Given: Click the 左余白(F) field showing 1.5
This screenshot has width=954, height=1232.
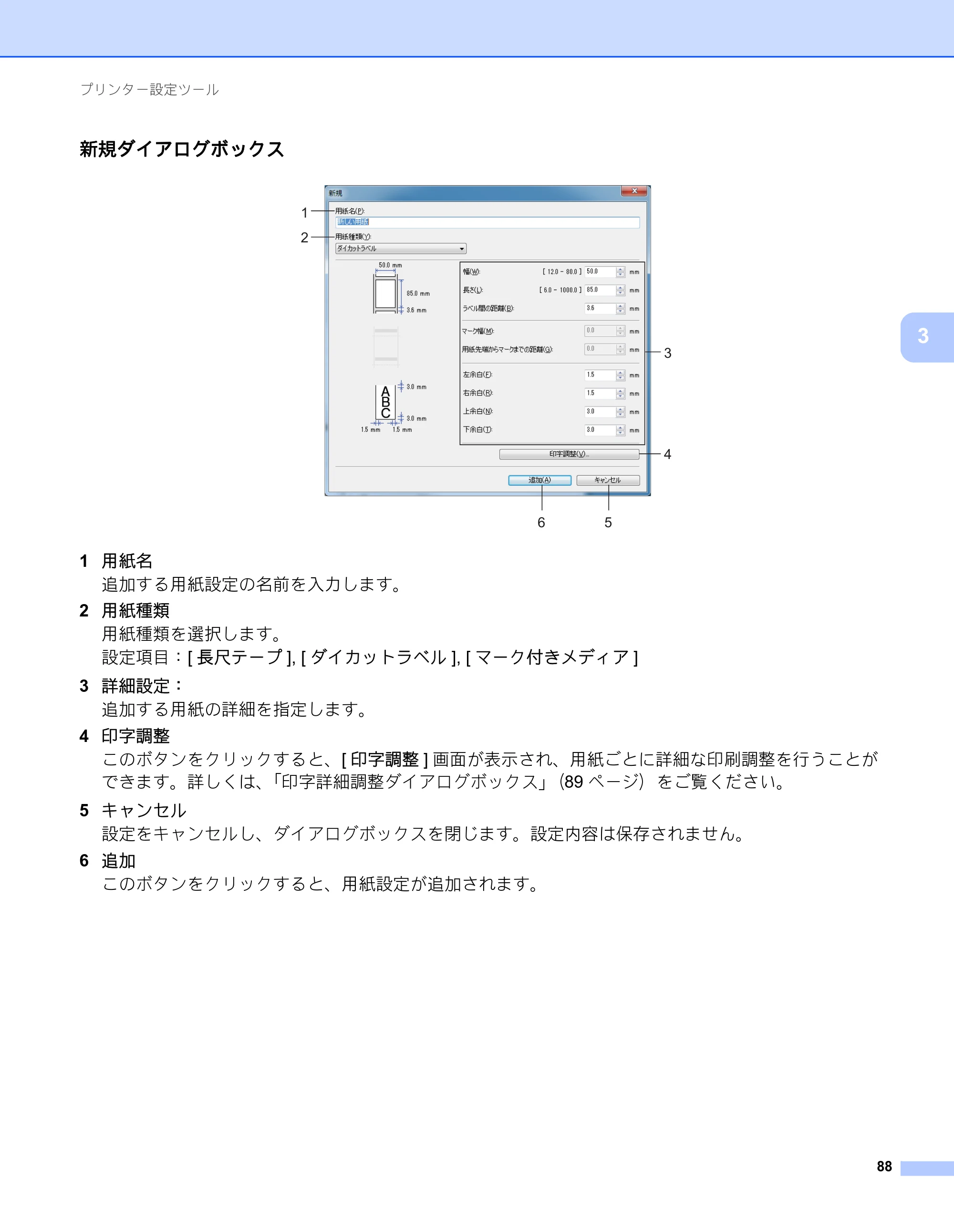Looking at the screenshot, I should tap(600, 375).
